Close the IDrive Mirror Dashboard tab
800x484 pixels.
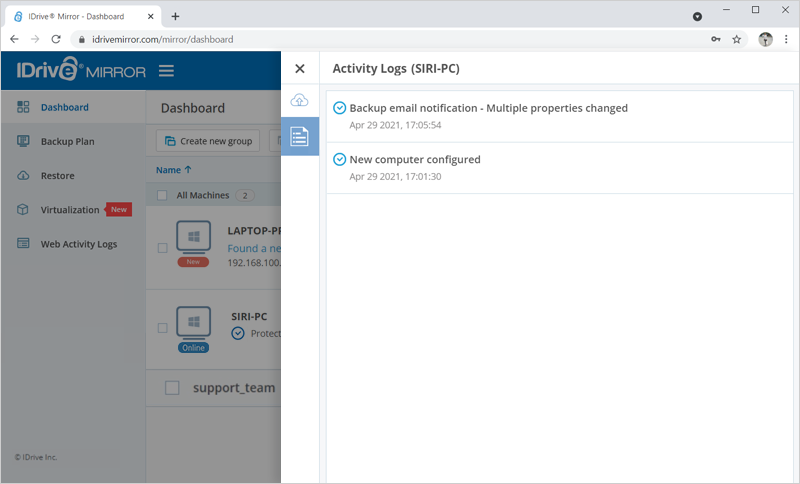tap(151, 16)
